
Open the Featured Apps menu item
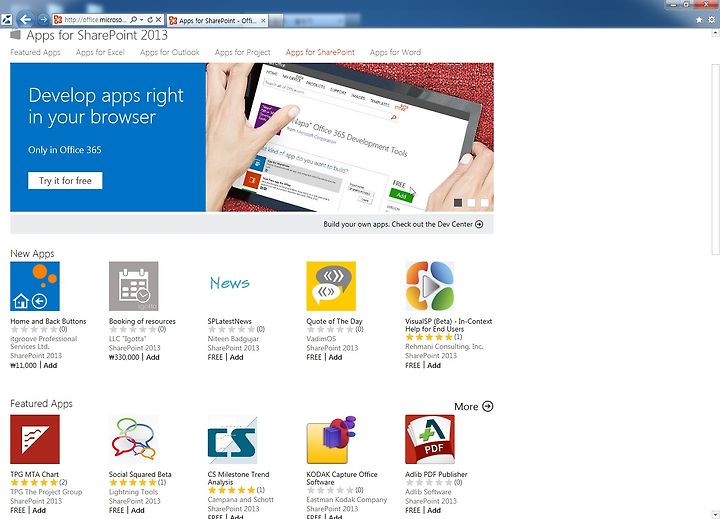pos(35,52)
